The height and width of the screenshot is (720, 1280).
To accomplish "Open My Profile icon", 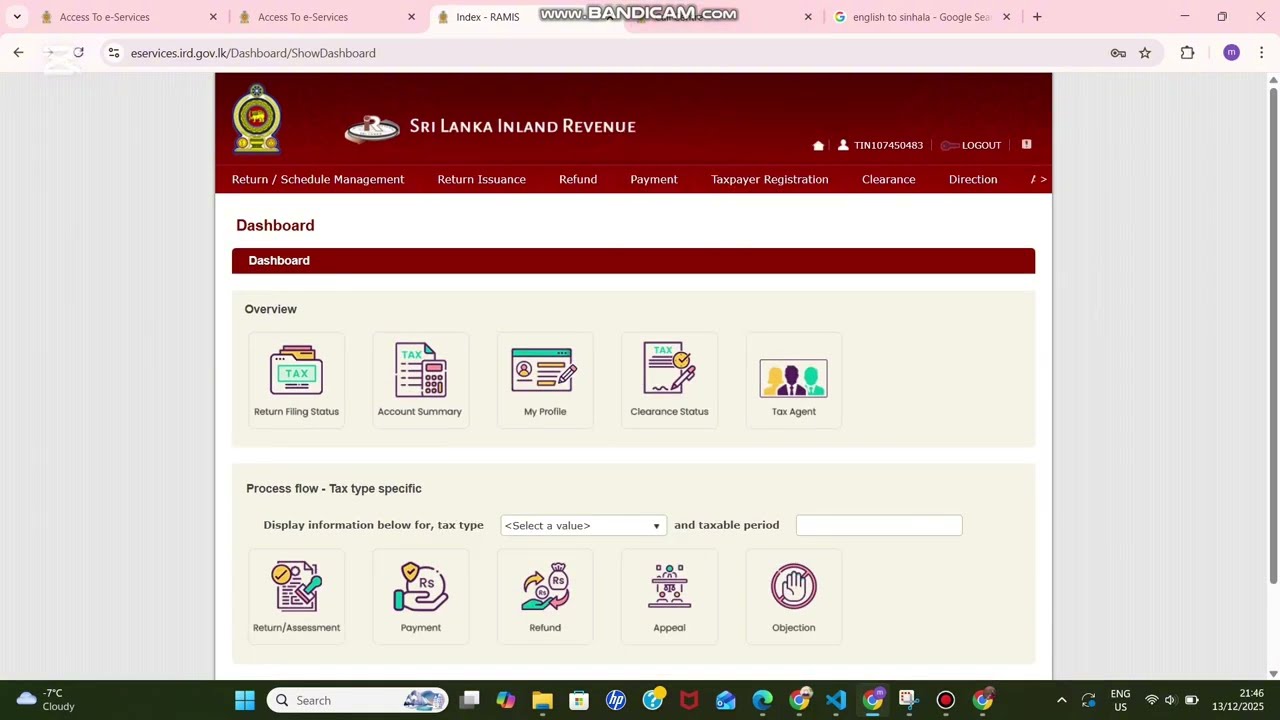I will coord(545,380).
